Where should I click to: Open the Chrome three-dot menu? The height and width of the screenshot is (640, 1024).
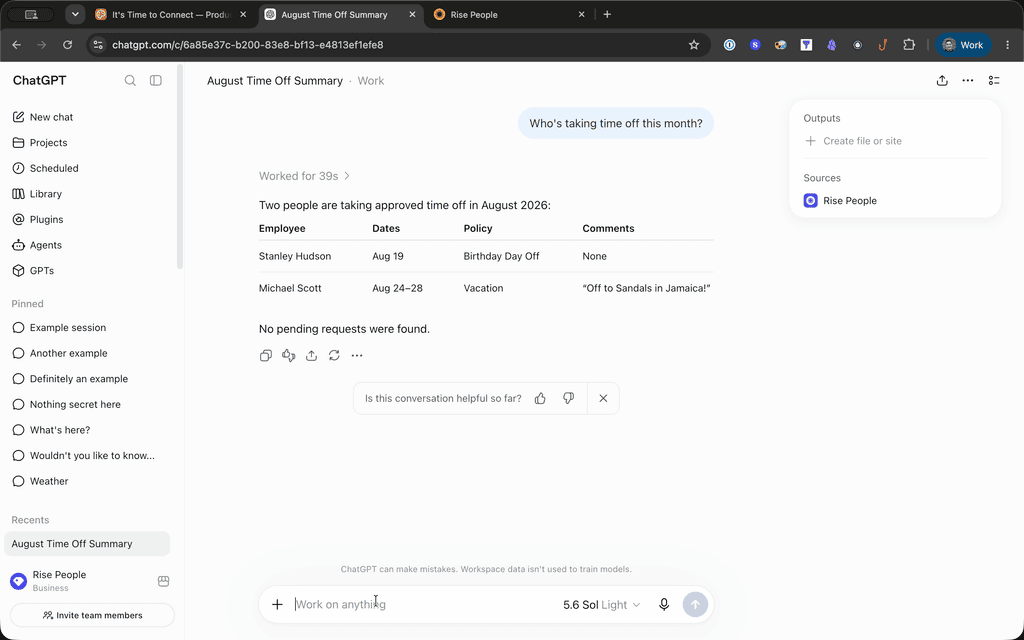1008,44
